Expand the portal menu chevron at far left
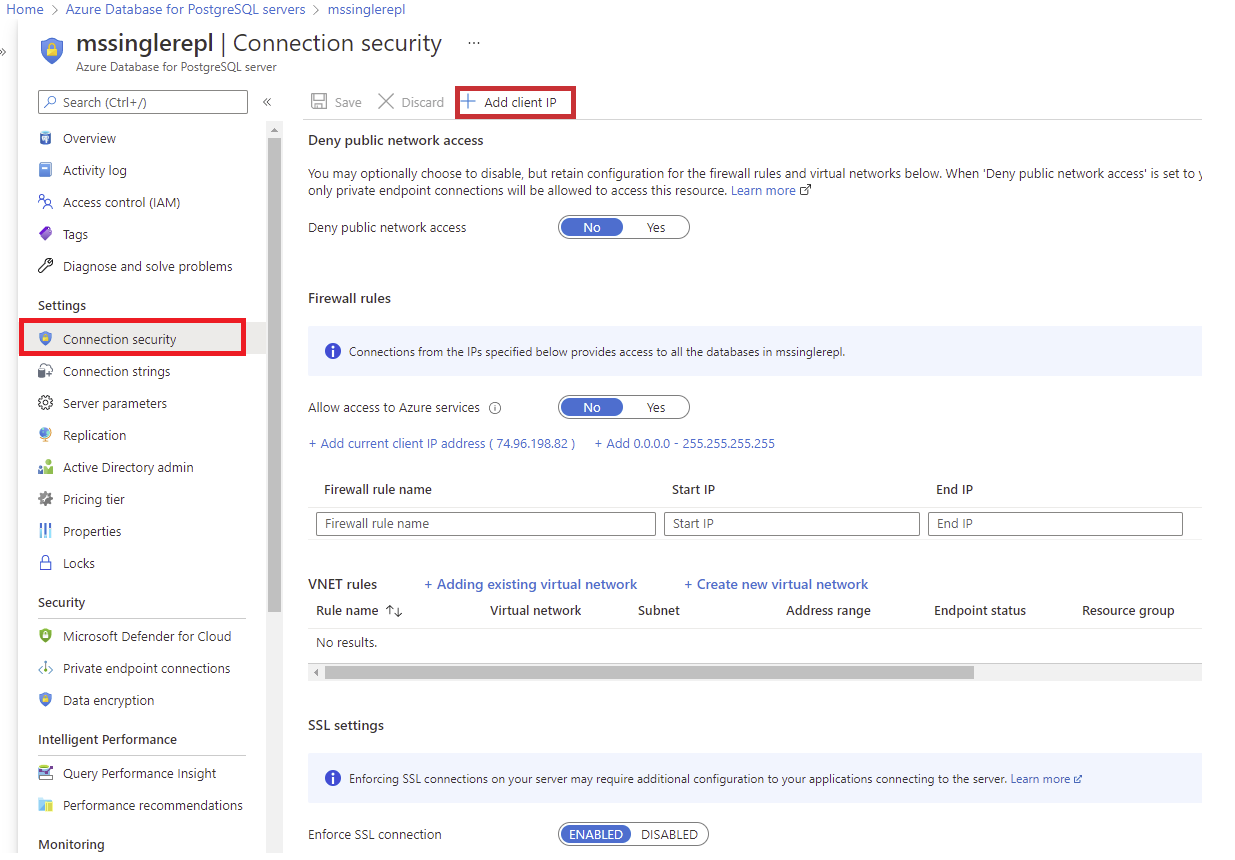Screen dimensions: 1235x860 click(x=3, y=52)
